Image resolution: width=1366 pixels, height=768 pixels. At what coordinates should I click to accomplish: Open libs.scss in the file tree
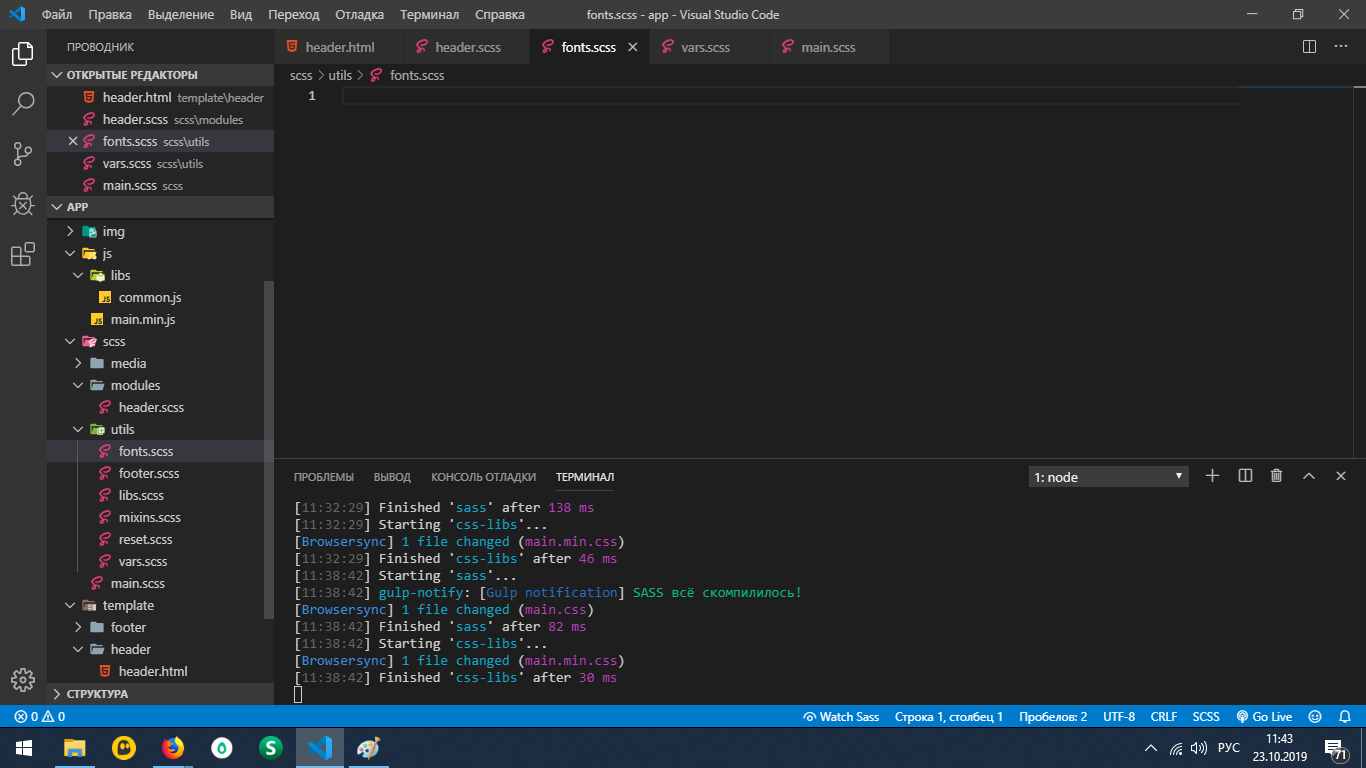point(141,495)
